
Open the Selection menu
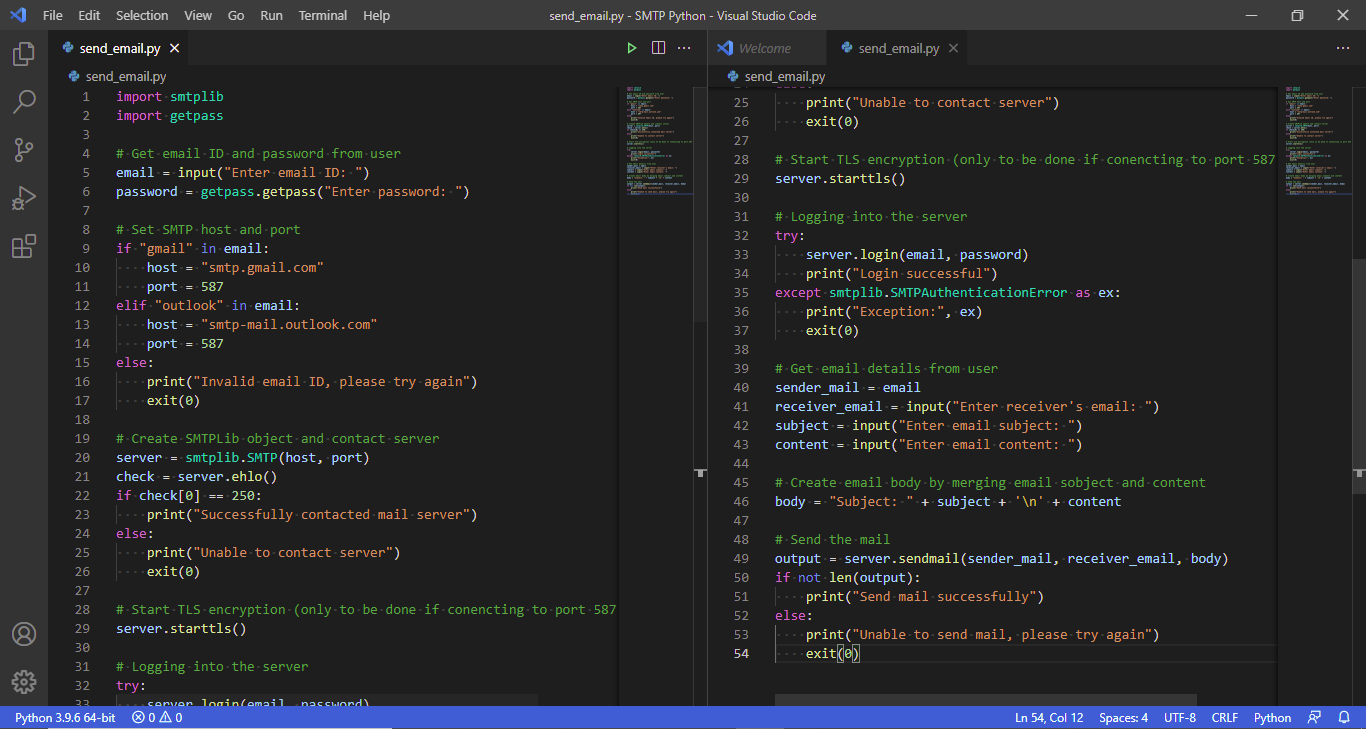click(x=142, y=16)
